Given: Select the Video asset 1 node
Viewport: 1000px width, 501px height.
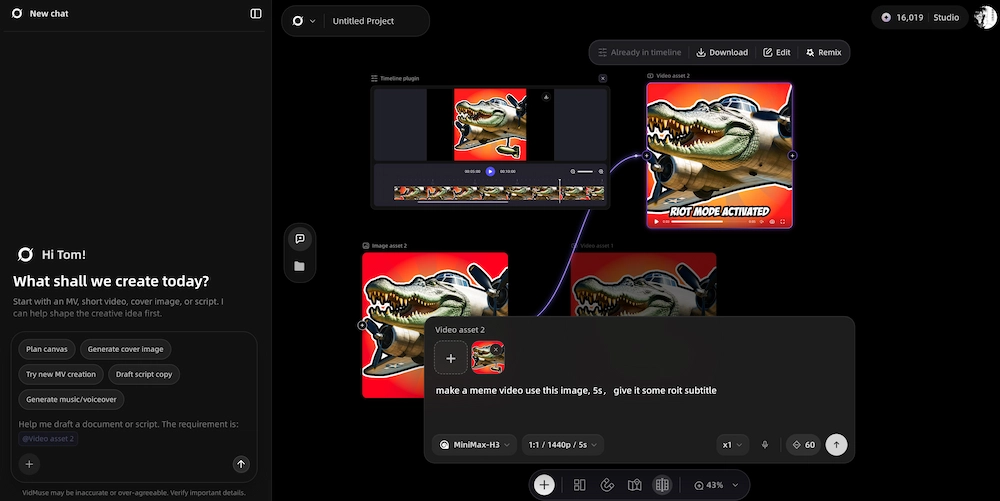Looking at the screenshot, I should point(643,284).
